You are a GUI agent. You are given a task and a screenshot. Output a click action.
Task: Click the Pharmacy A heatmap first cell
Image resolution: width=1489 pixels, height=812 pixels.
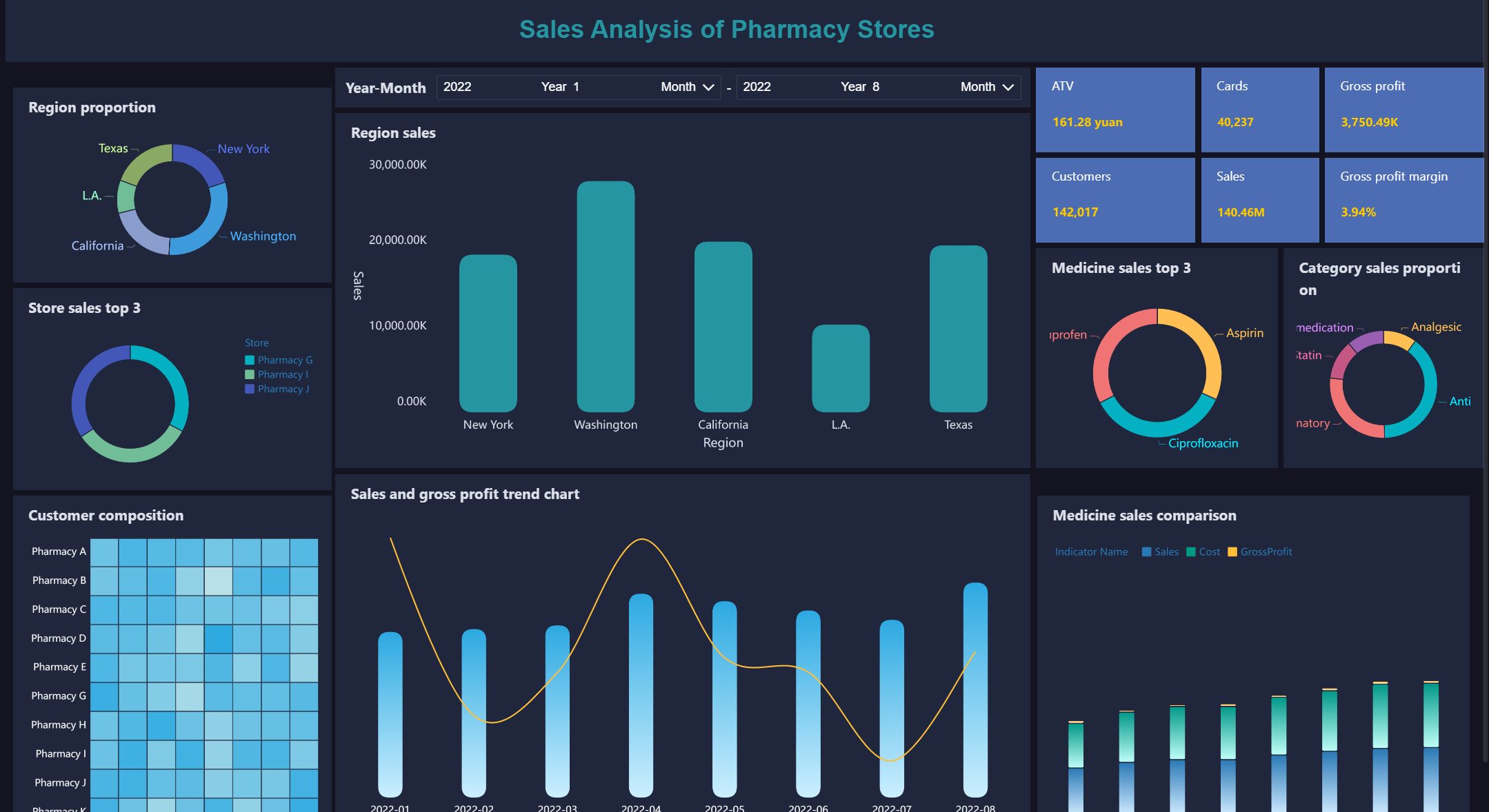tap(104, 552)
